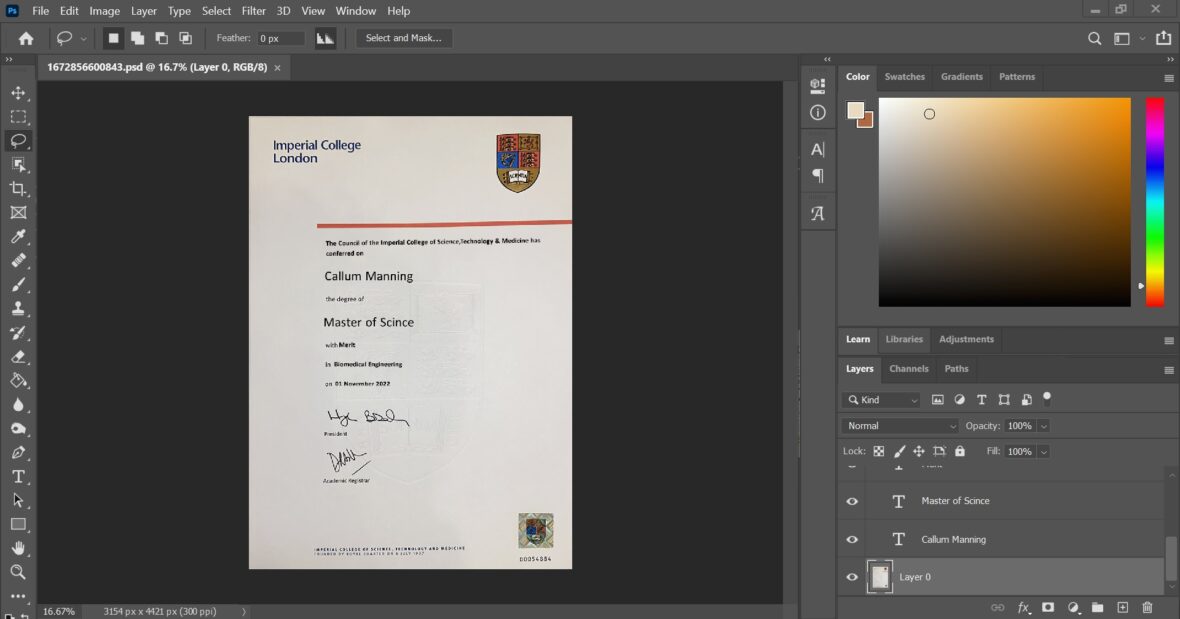Select the Pen tool
Screen dimensions: 1180x619
(18, 453)
